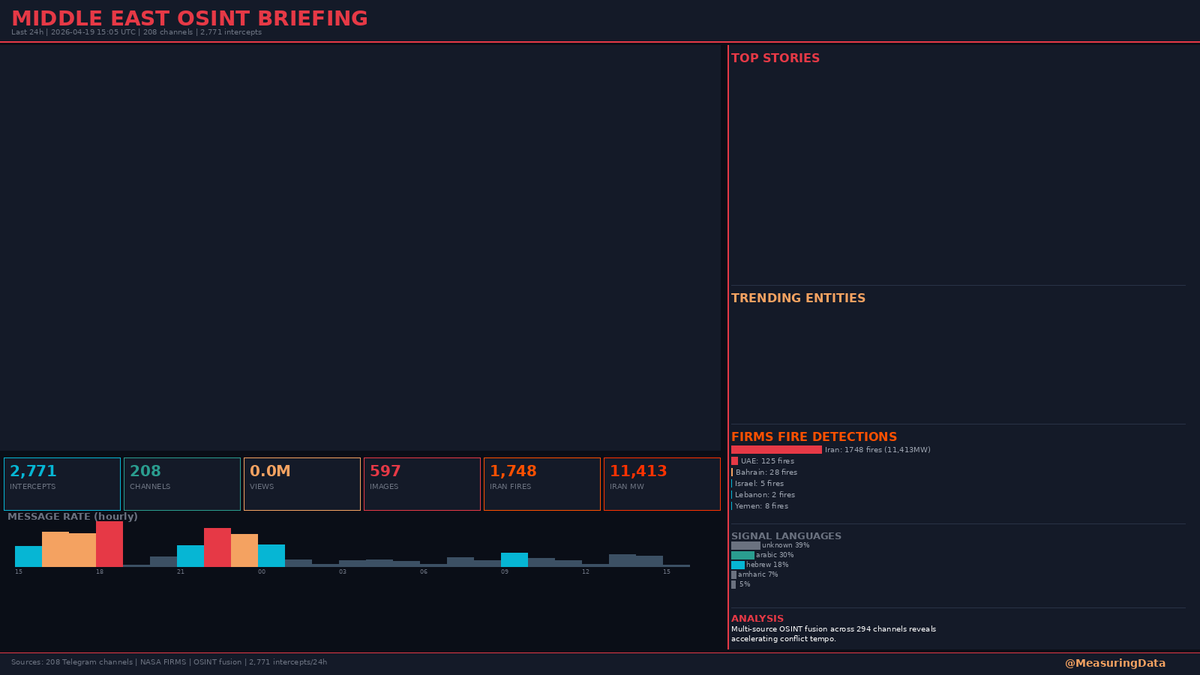This screenshot has height=675, width=1200.
Task: Select the Images 597 stat card
Action: tap(422, 484)
